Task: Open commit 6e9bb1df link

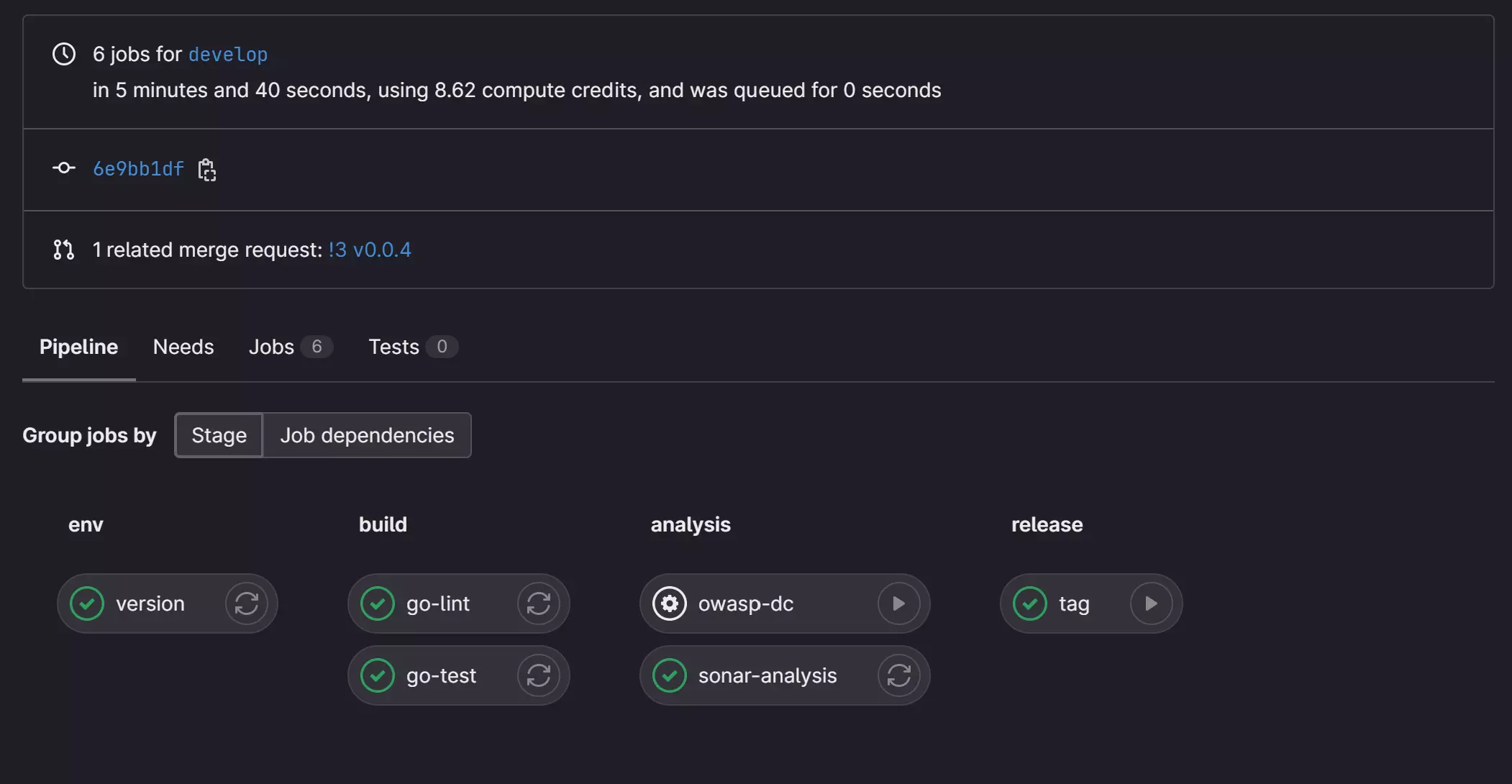Action: click(x=138, y=169)
